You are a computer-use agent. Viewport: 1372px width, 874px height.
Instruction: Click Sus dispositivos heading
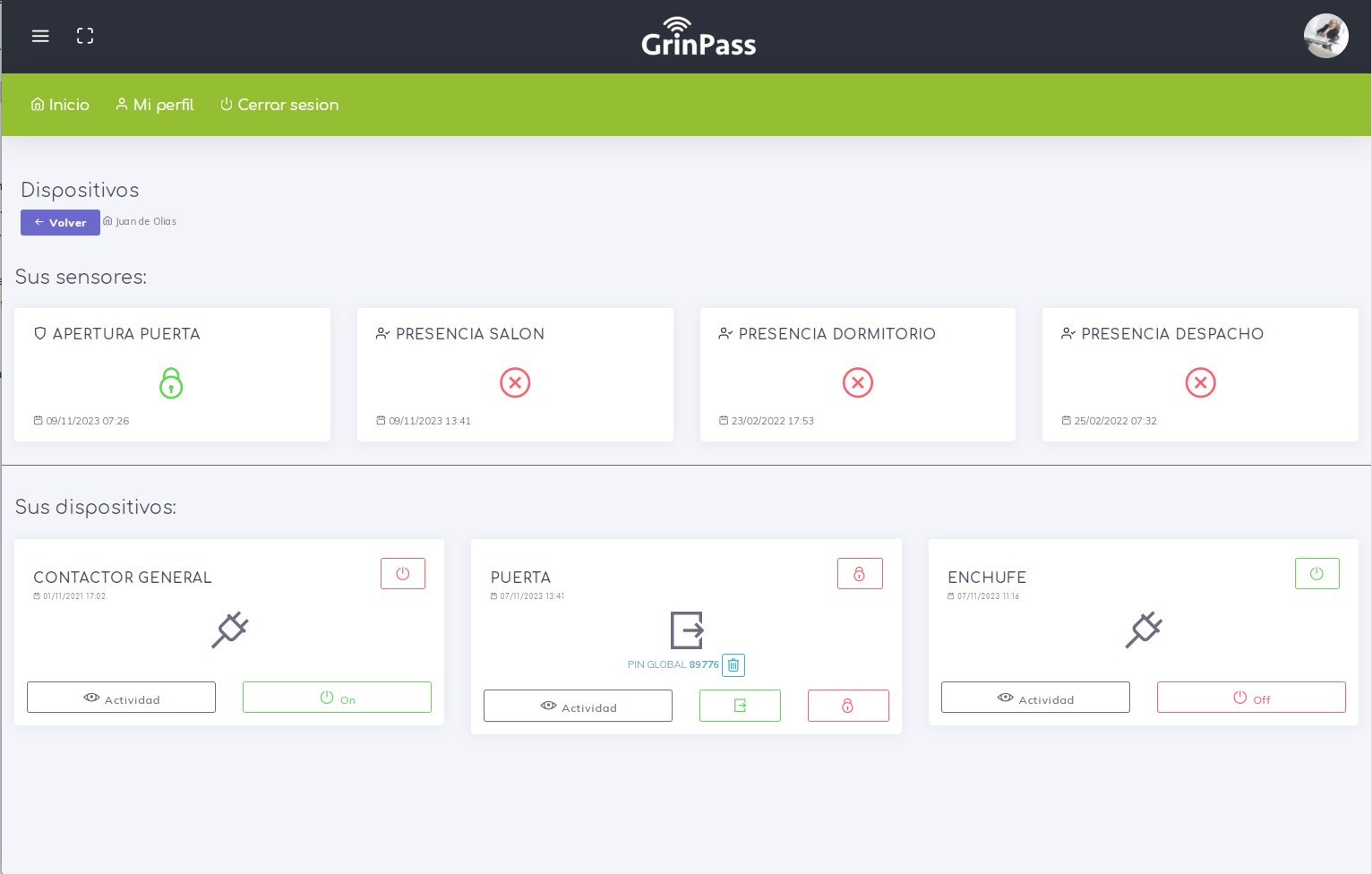(96, 507)
